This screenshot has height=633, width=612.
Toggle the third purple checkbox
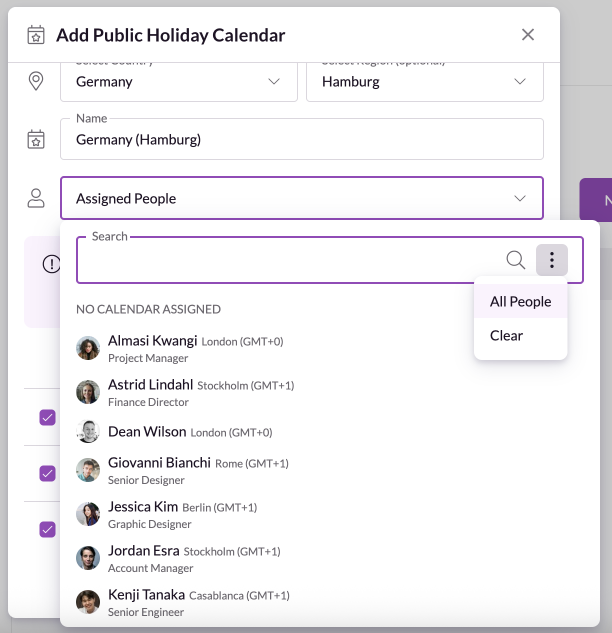[x=47, y=529]
